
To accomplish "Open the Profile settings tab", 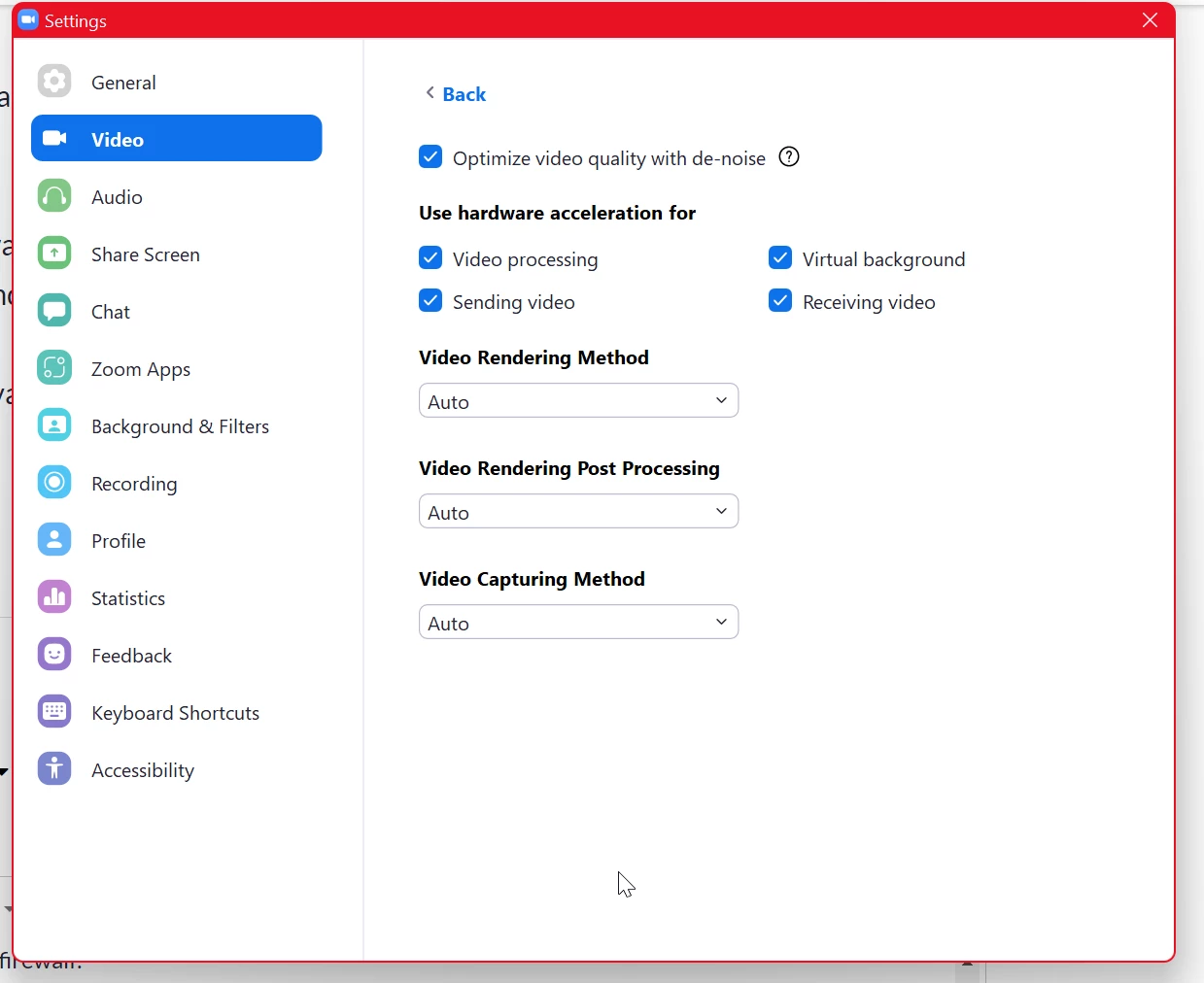I will [177, 540].
